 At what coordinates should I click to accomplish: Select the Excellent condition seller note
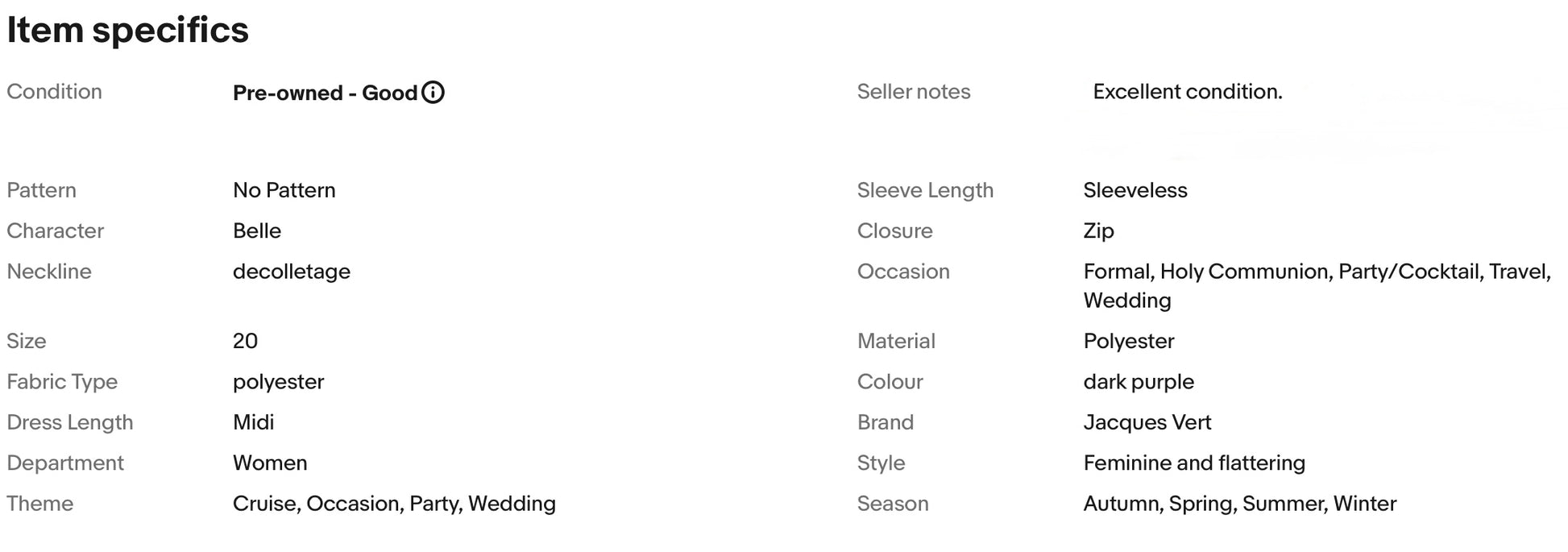point(1187,92)
